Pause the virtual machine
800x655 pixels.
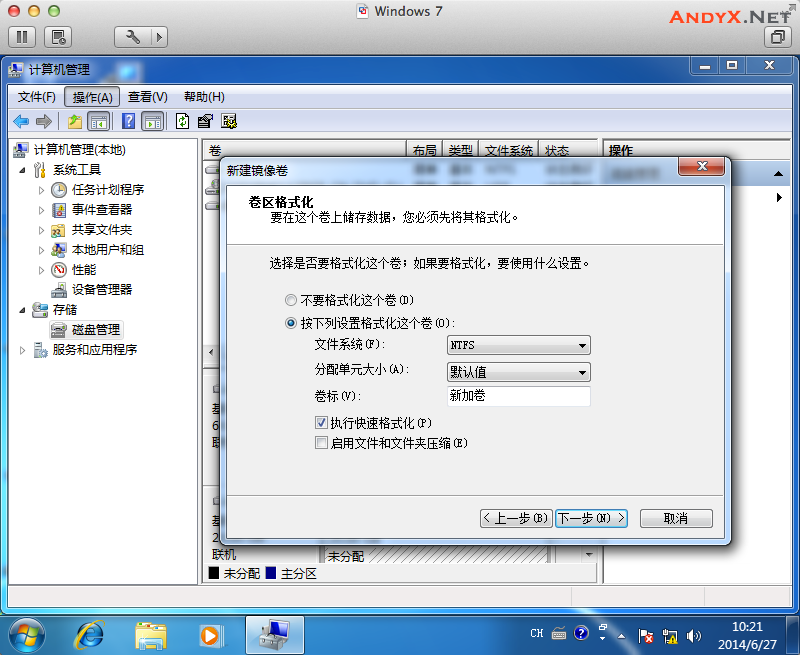(22, 37)
